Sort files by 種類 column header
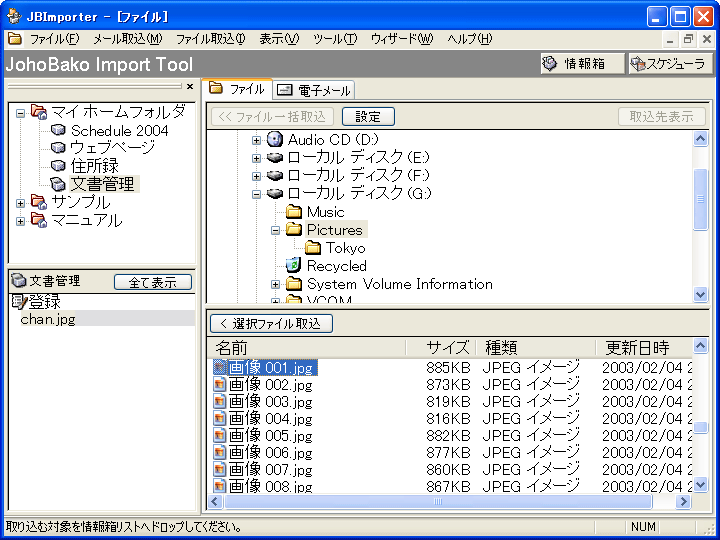The height and width of the screenshot is (540, 720). (536, 348)
